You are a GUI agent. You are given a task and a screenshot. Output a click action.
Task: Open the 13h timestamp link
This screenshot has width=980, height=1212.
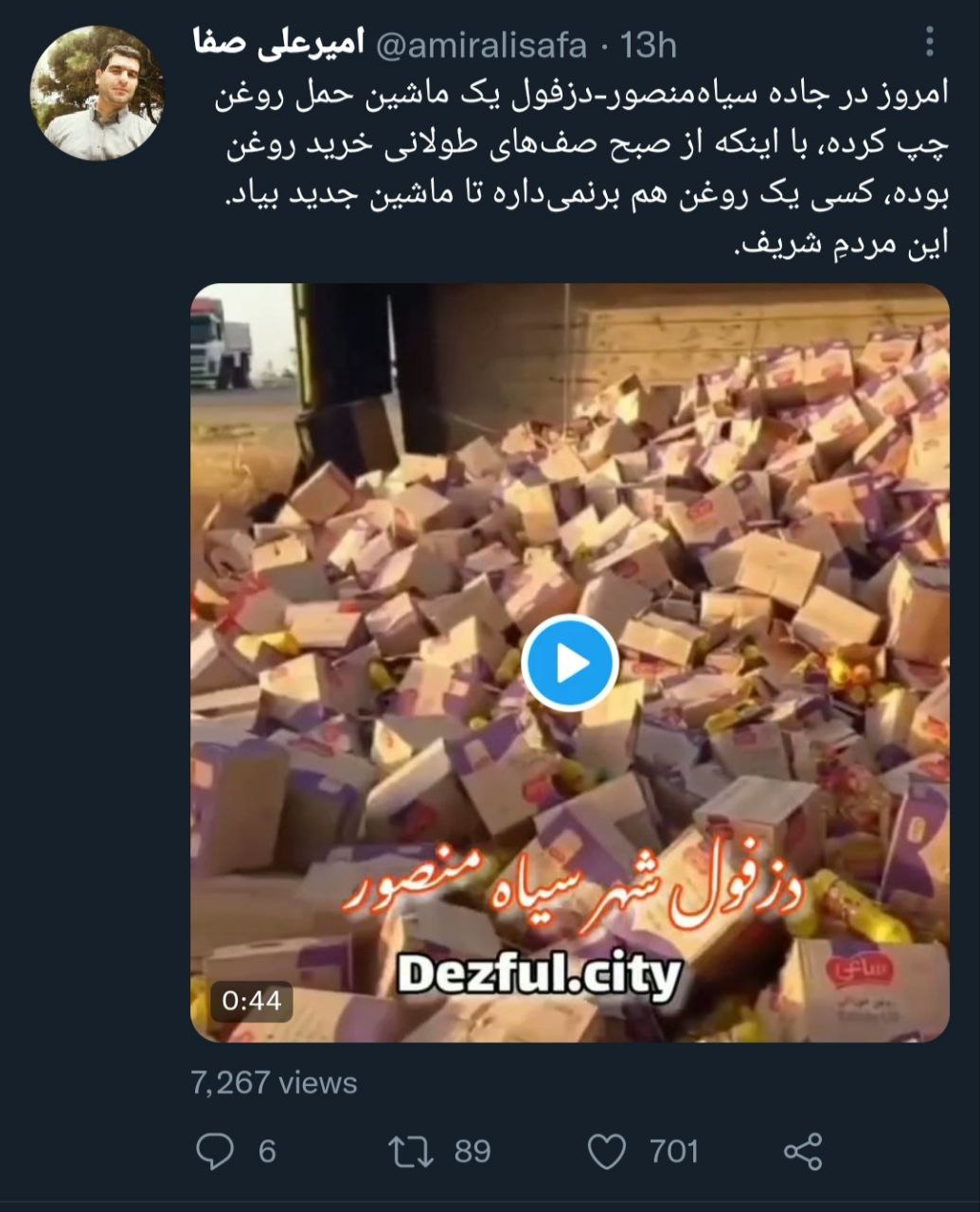pyautogui.click(x=648, y=45)
